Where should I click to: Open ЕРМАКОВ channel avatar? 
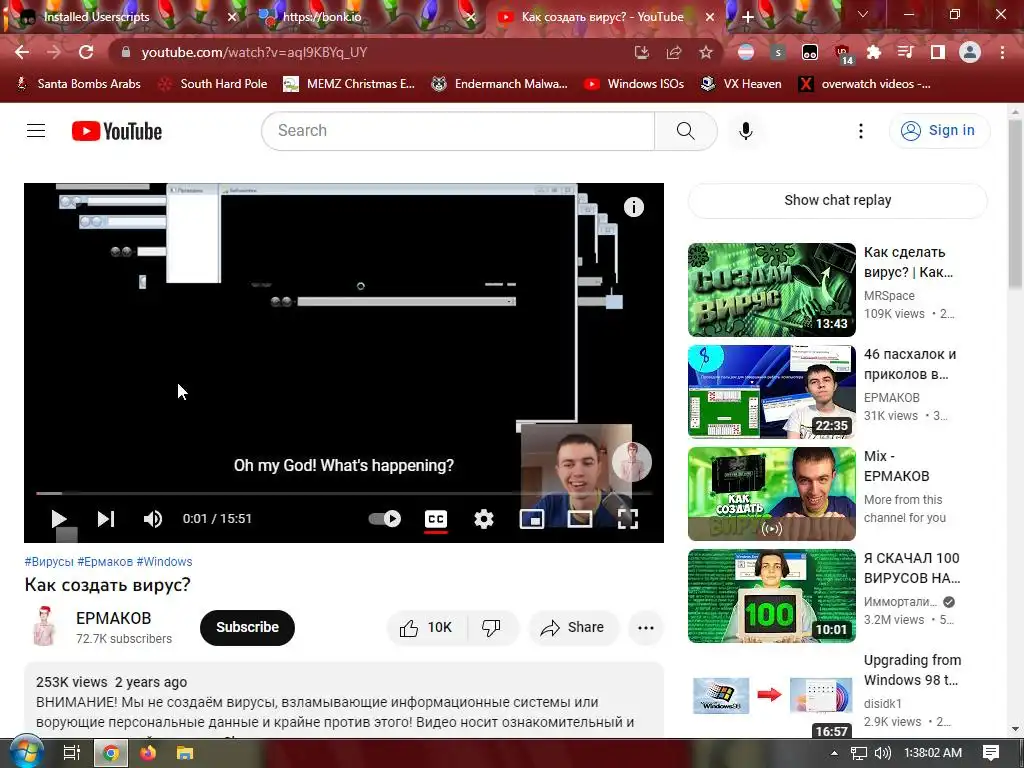tap(44, 626)
